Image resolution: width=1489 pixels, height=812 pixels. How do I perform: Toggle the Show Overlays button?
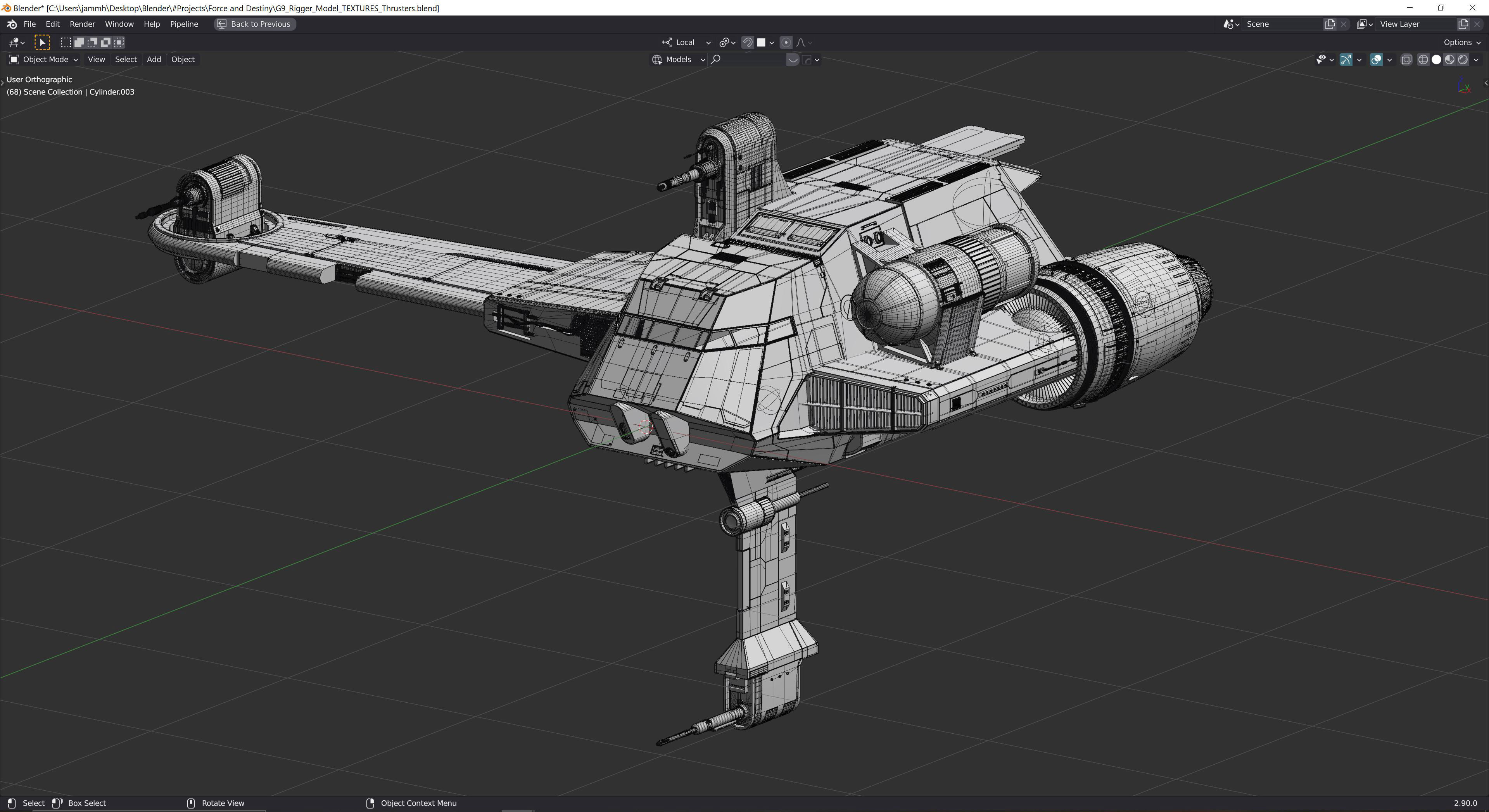point(1376,60)
